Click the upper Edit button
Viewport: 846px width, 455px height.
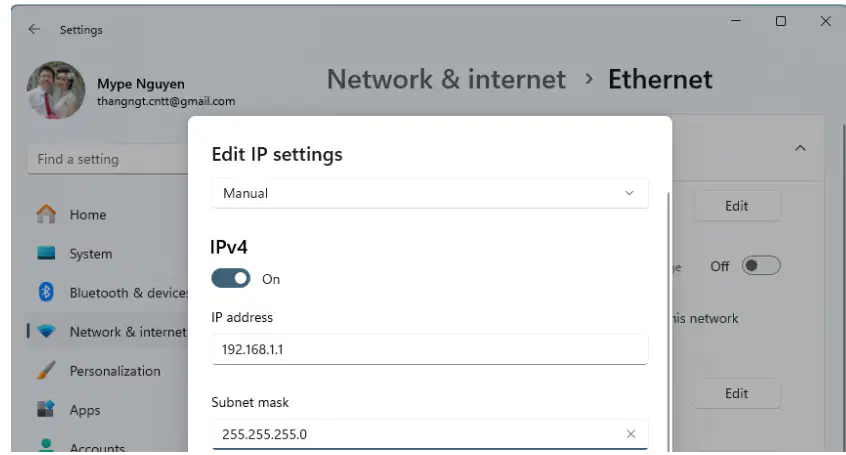coord(736,206)
